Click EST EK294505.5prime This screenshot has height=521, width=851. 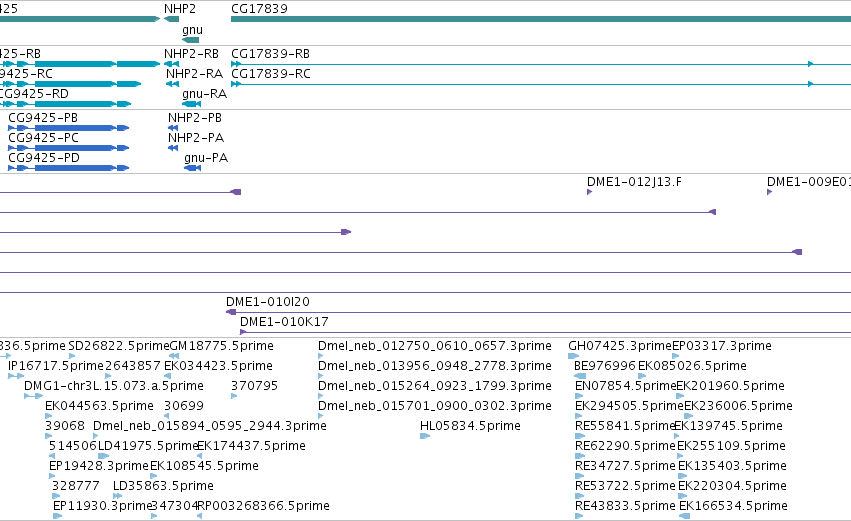coord(629,406)
